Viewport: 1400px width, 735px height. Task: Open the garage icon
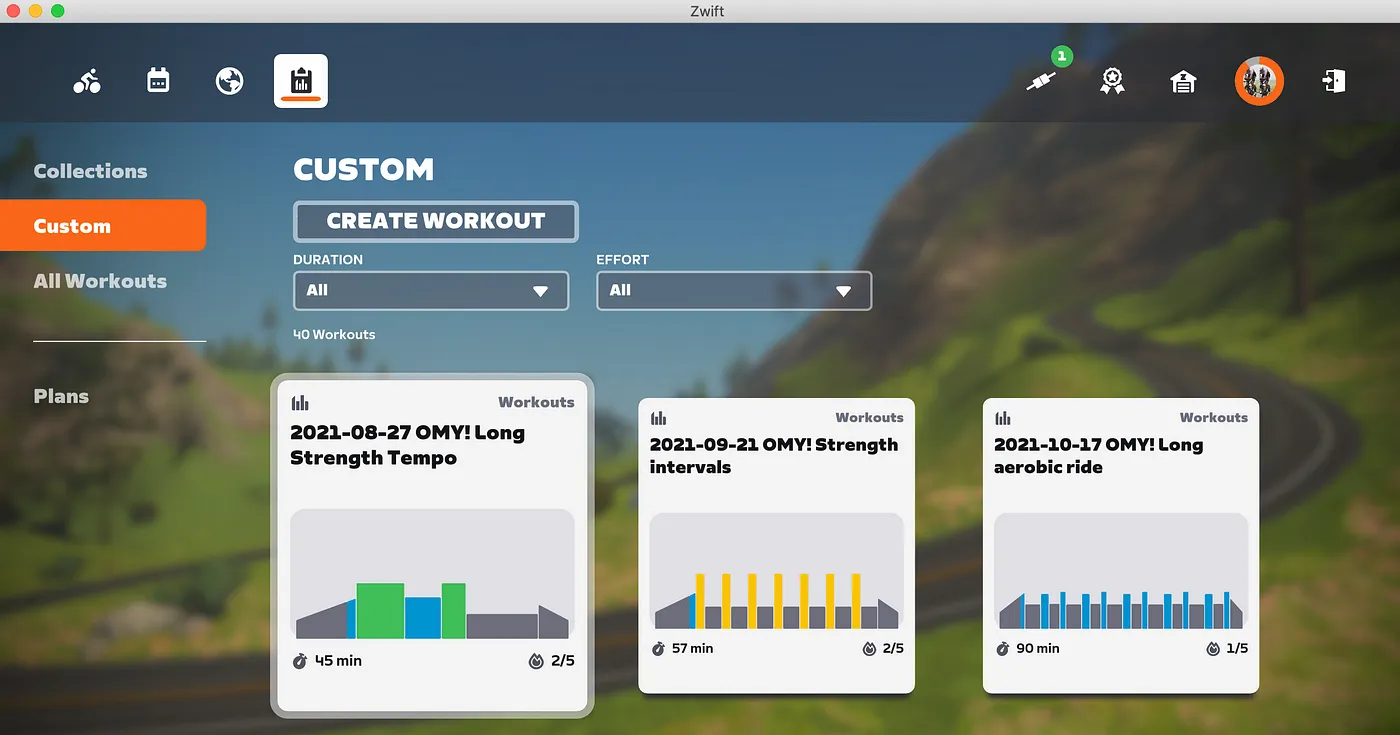point(1183,81)
